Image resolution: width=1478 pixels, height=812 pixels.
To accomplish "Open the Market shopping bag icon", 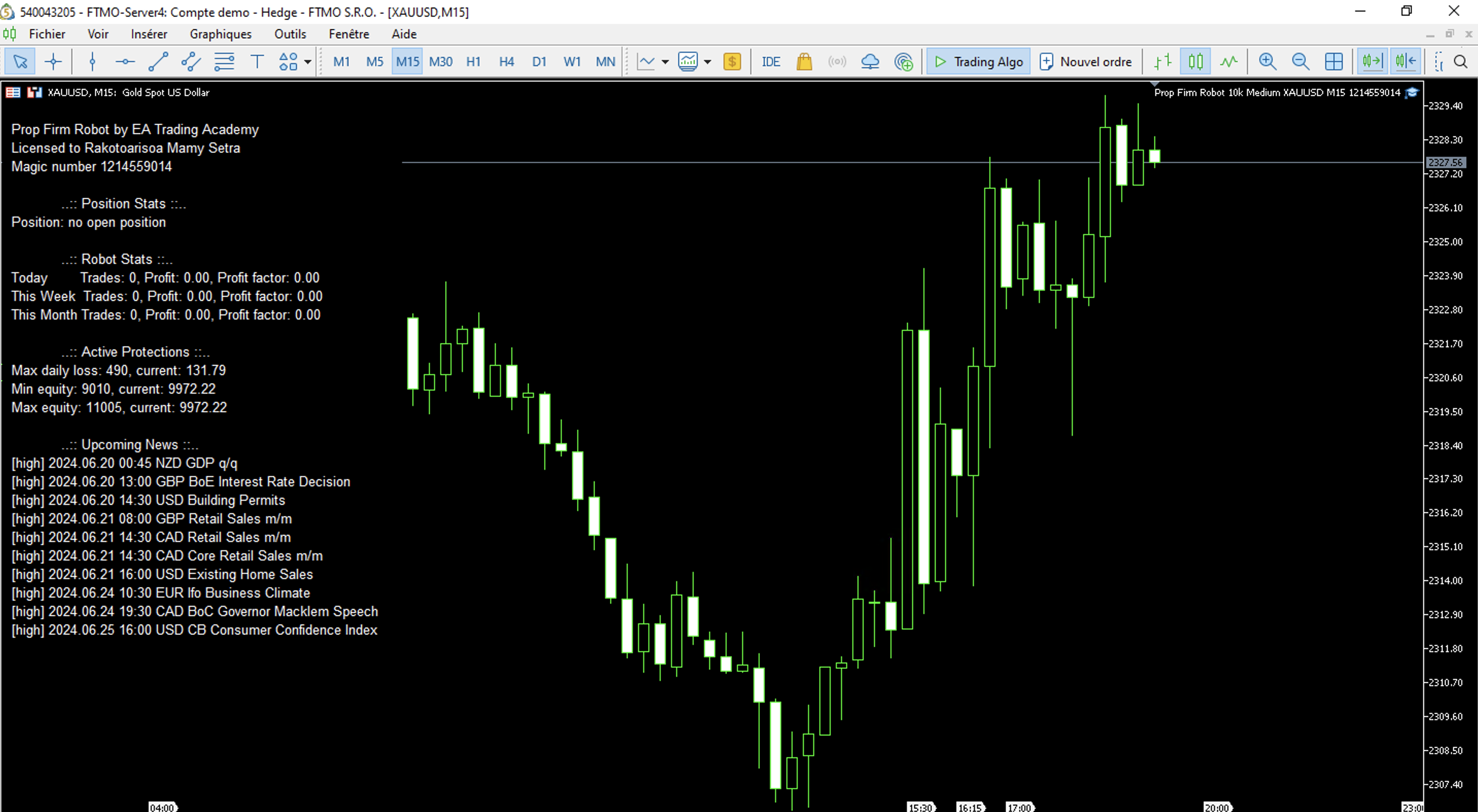I will (x=804, y=61).
